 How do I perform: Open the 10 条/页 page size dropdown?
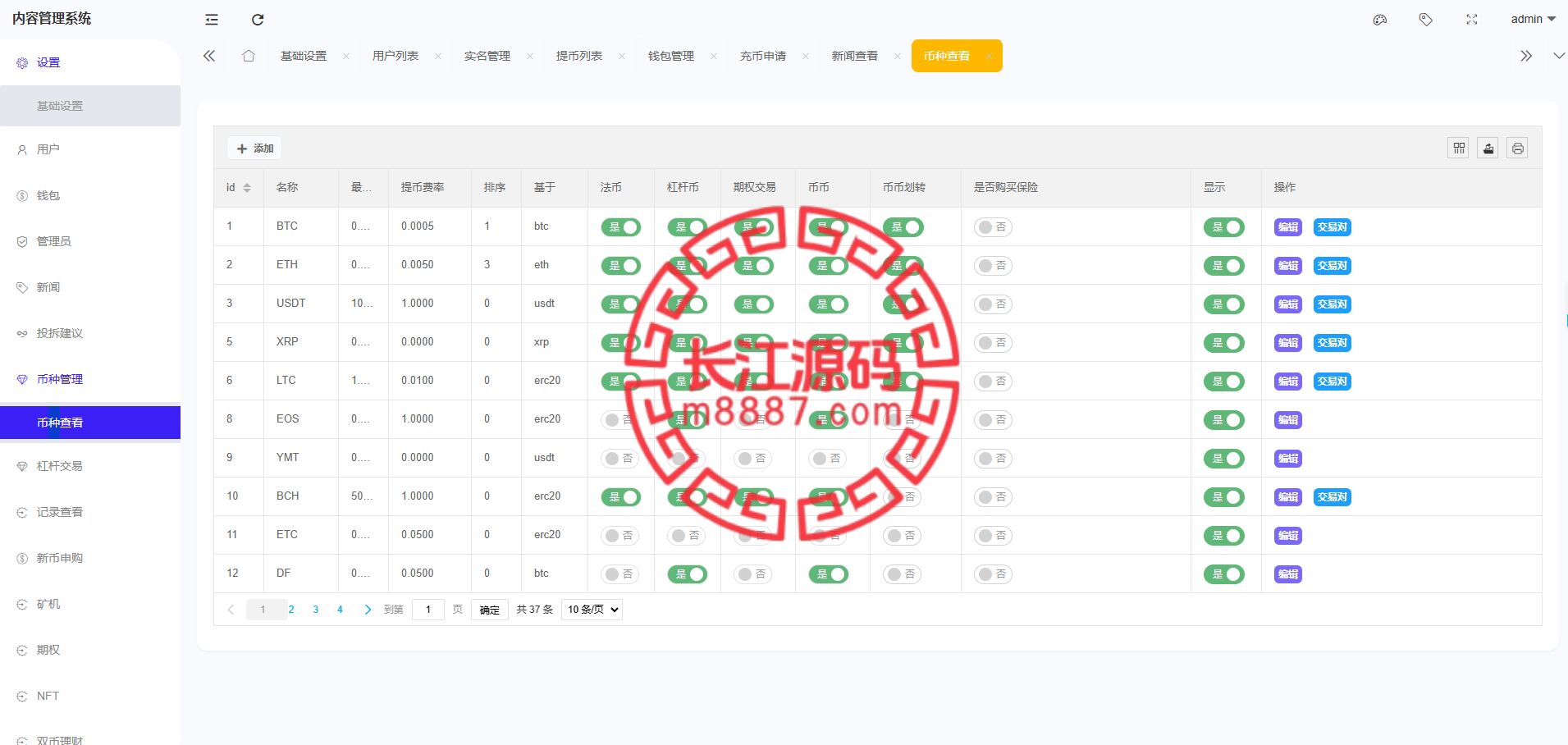point(592,610)
